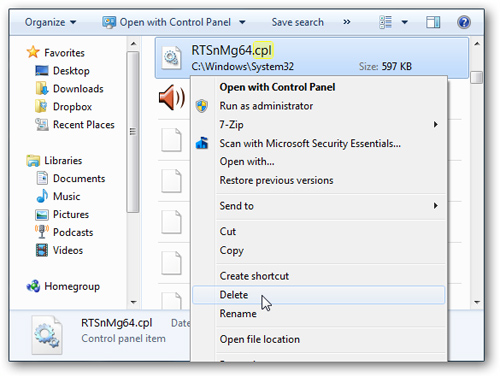Choose Open with Control Panel in context menu
This screenshot has width=500, height=377.
(x=319, y=87)
